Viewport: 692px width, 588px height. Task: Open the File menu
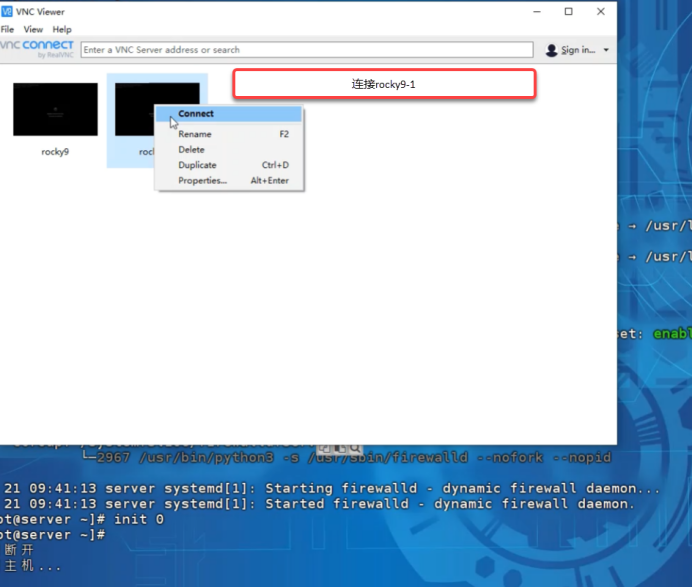[x=7, y=30]
